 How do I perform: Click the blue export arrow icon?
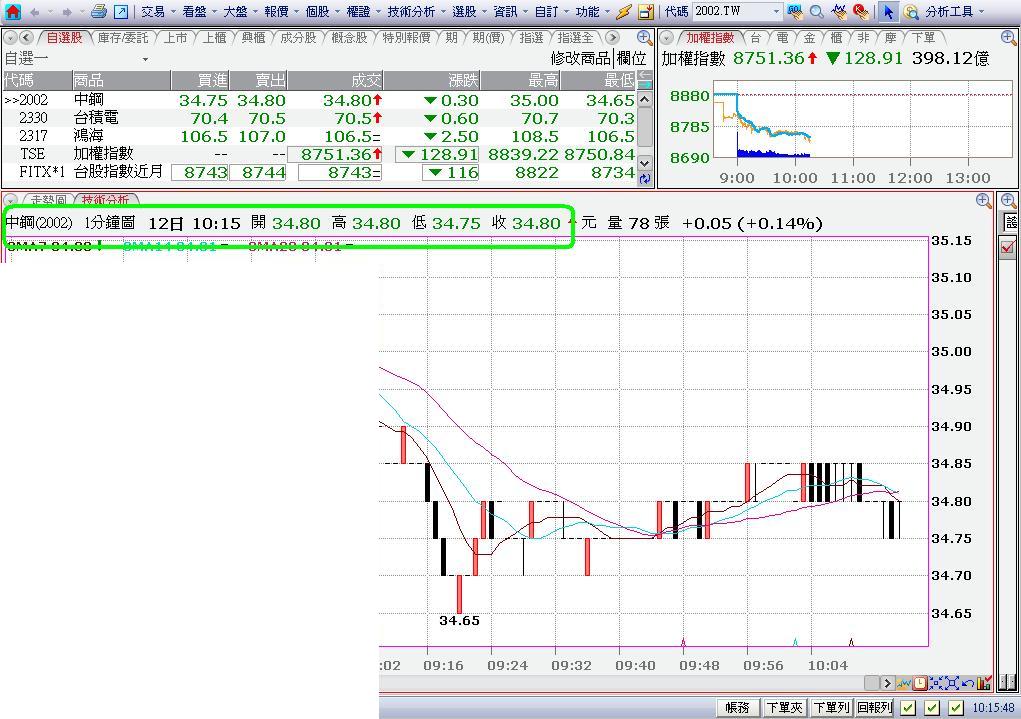pos(121,12)
